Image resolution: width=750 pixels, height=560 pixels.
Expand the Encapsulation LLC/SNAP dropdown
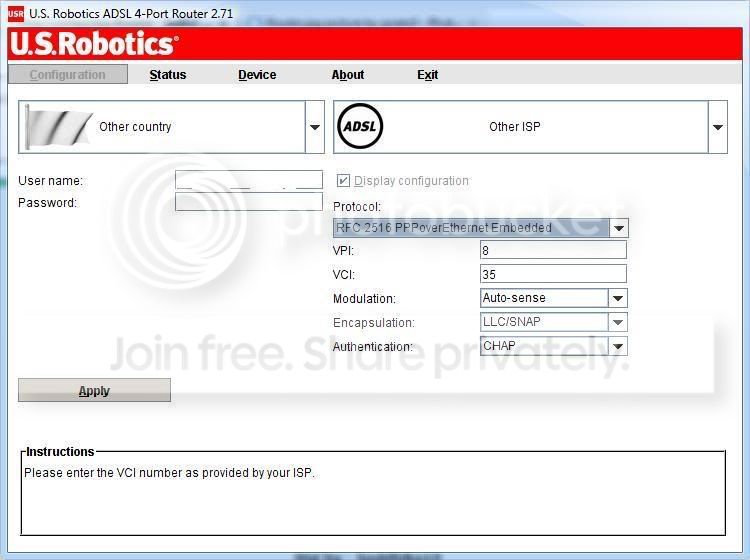tap(618, 322)
